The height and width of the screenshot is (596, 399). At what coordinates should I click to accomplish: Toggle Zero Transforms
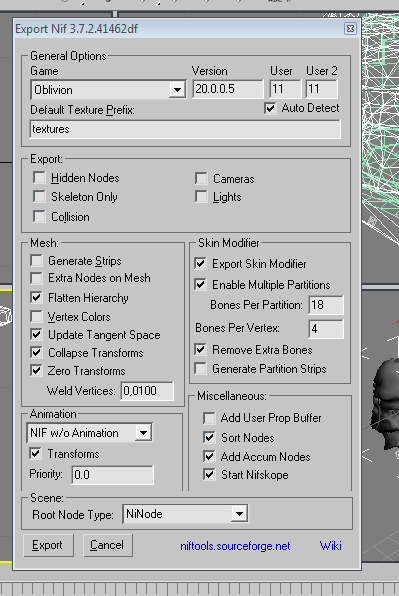pyautogui.click(x=36, y=370)
